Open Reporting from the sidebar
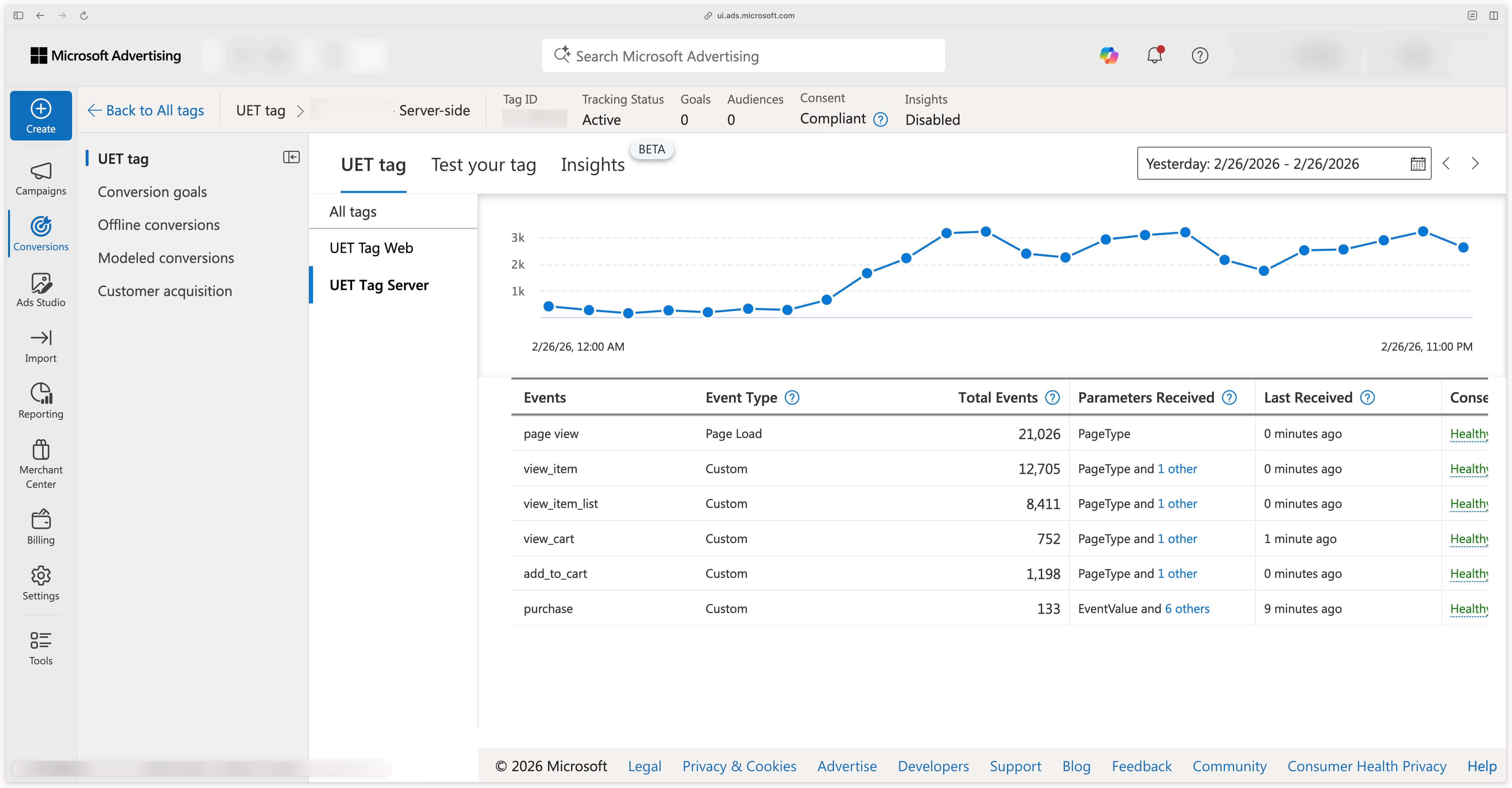This screenshot has height=788, width=1512. click(40, 394)
